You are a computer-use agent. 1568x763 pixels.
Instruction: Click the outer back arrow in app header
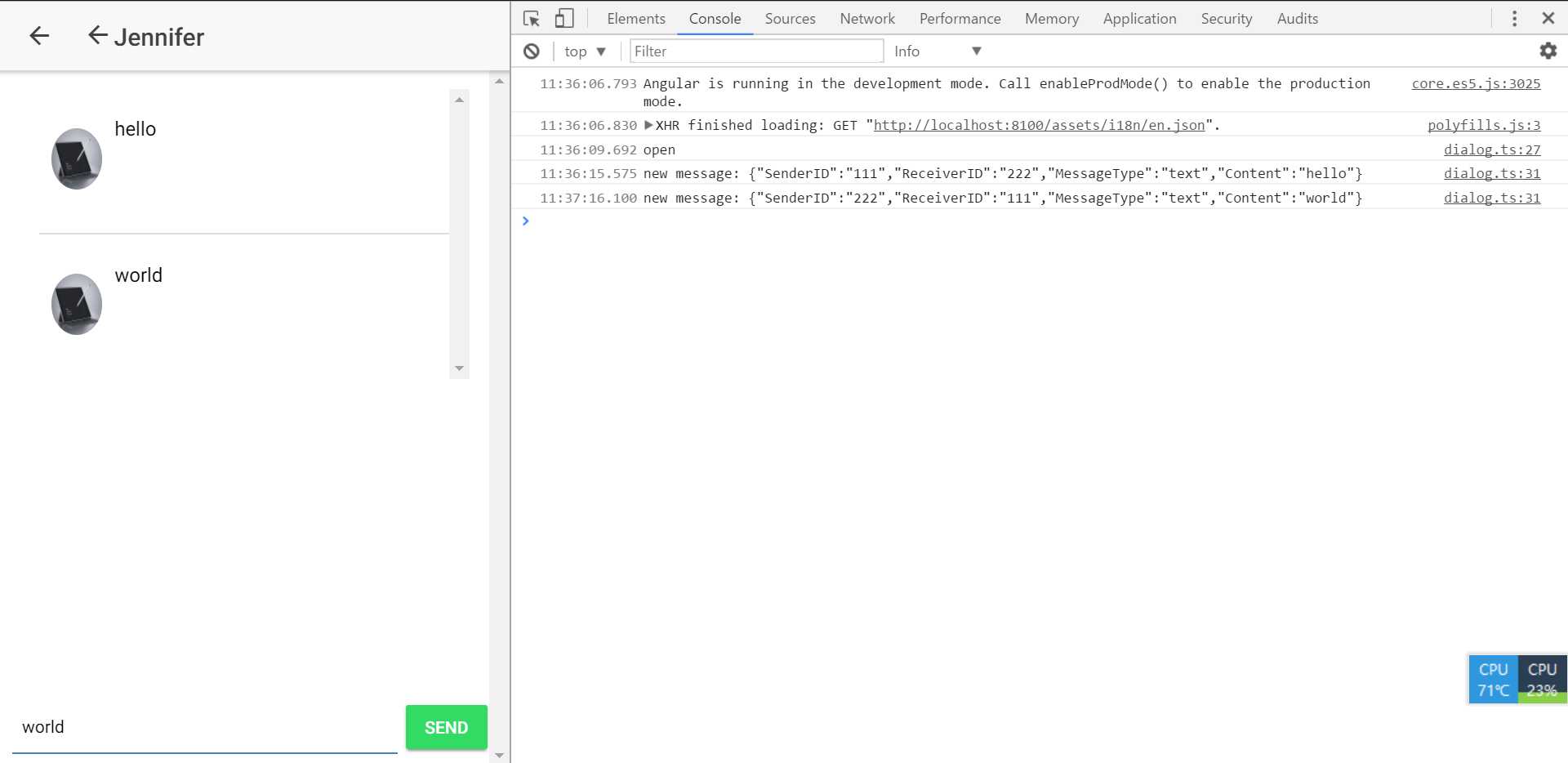[x=39, y=35]
